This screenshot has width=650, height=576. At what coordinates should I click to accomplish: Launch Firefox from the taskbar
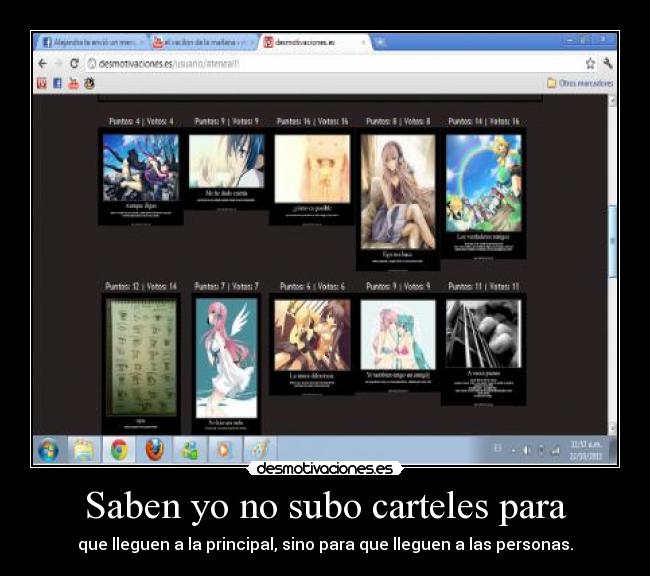tap(155, 450)
